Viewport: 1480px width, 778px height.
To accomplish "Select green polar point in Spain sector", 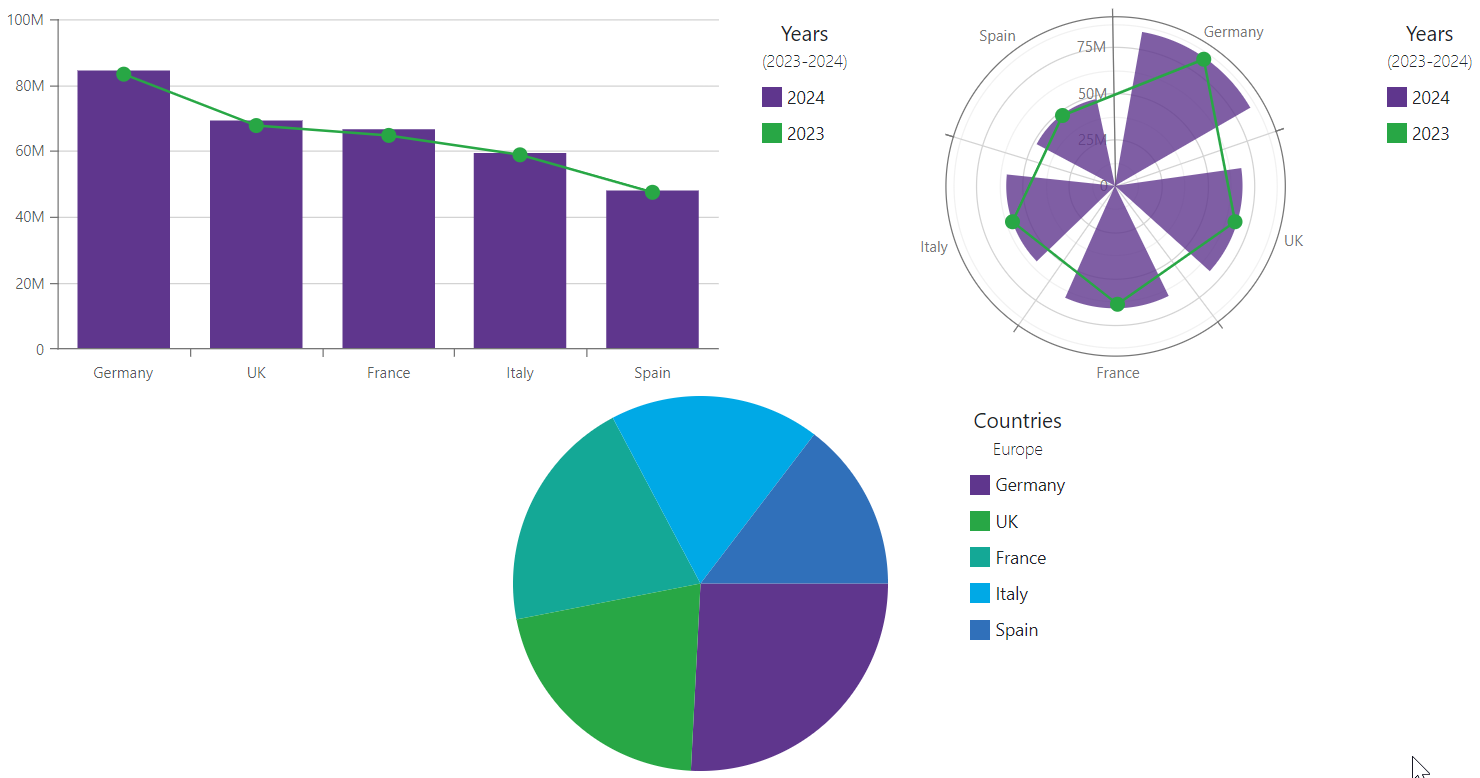I will (x=1062, y=115).
